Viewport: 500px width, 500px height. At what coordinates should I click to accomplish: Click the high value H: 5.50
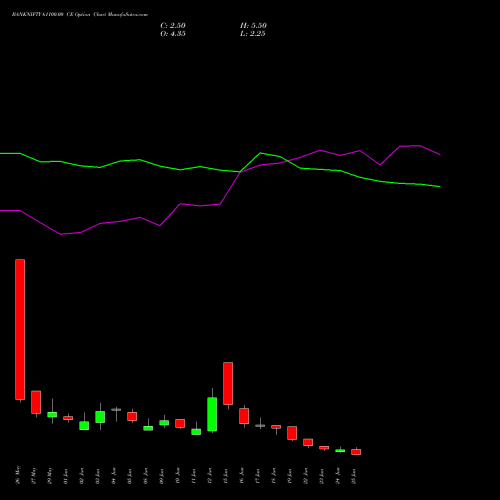[x=253, y=26]
